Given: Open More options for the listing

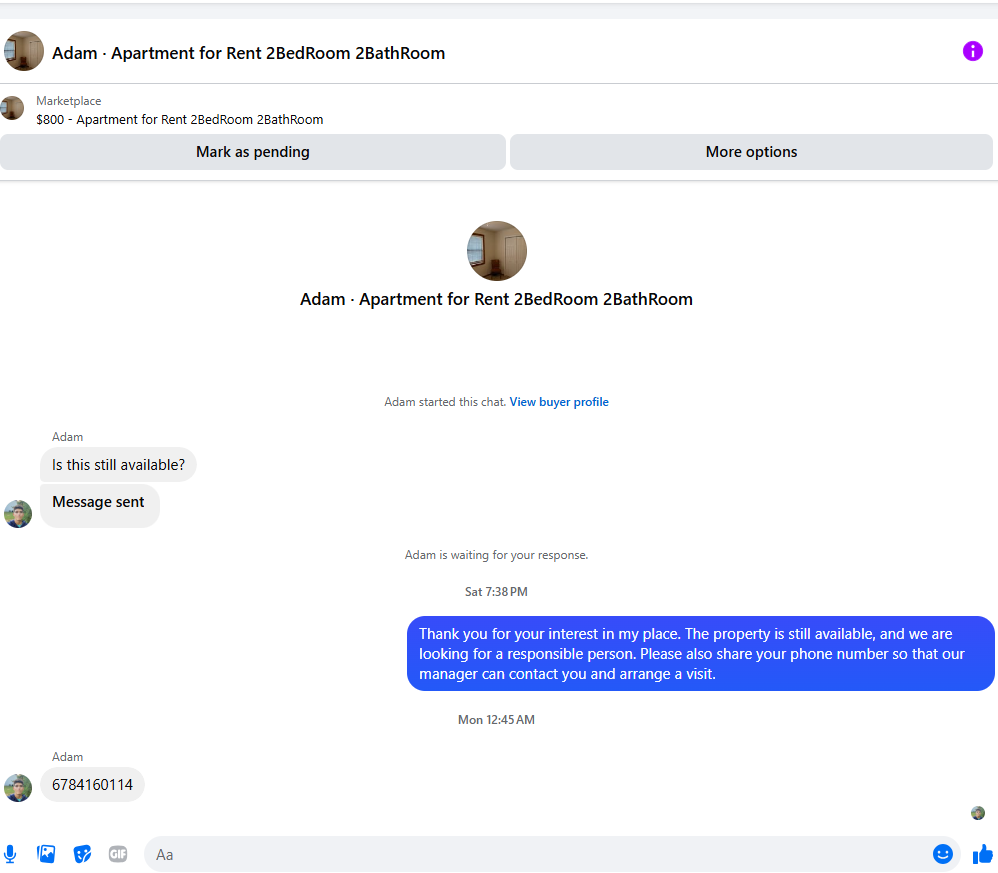Looking at the screenshot, I should (x=751, y=152).
